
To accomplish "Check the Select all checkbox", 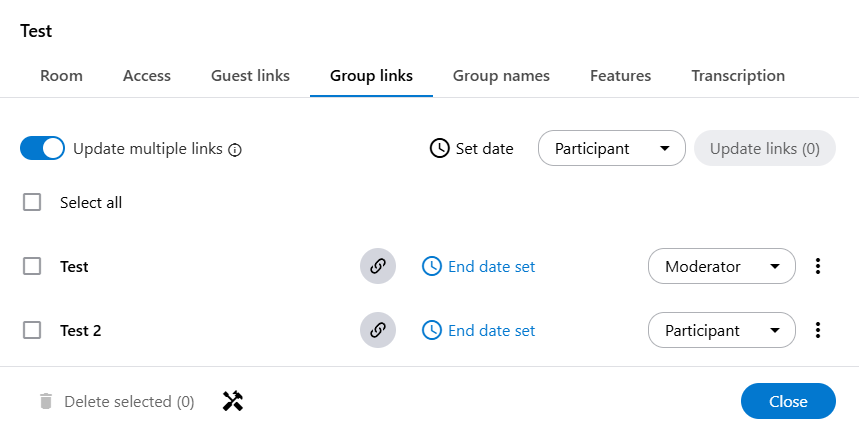I will [32, 203].
